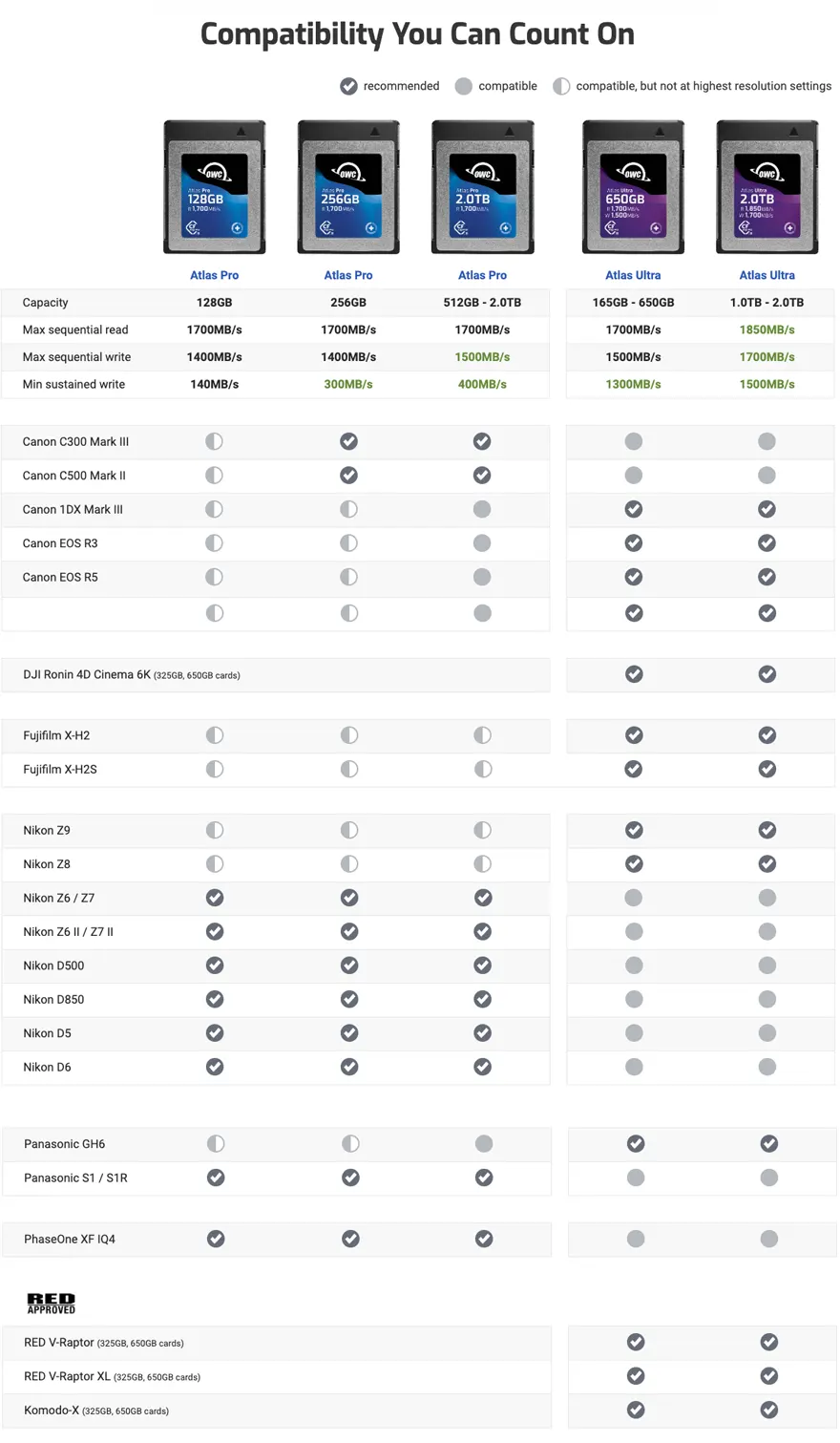Follow the Atlas Ultra link below 650GB card

point(633,275)
